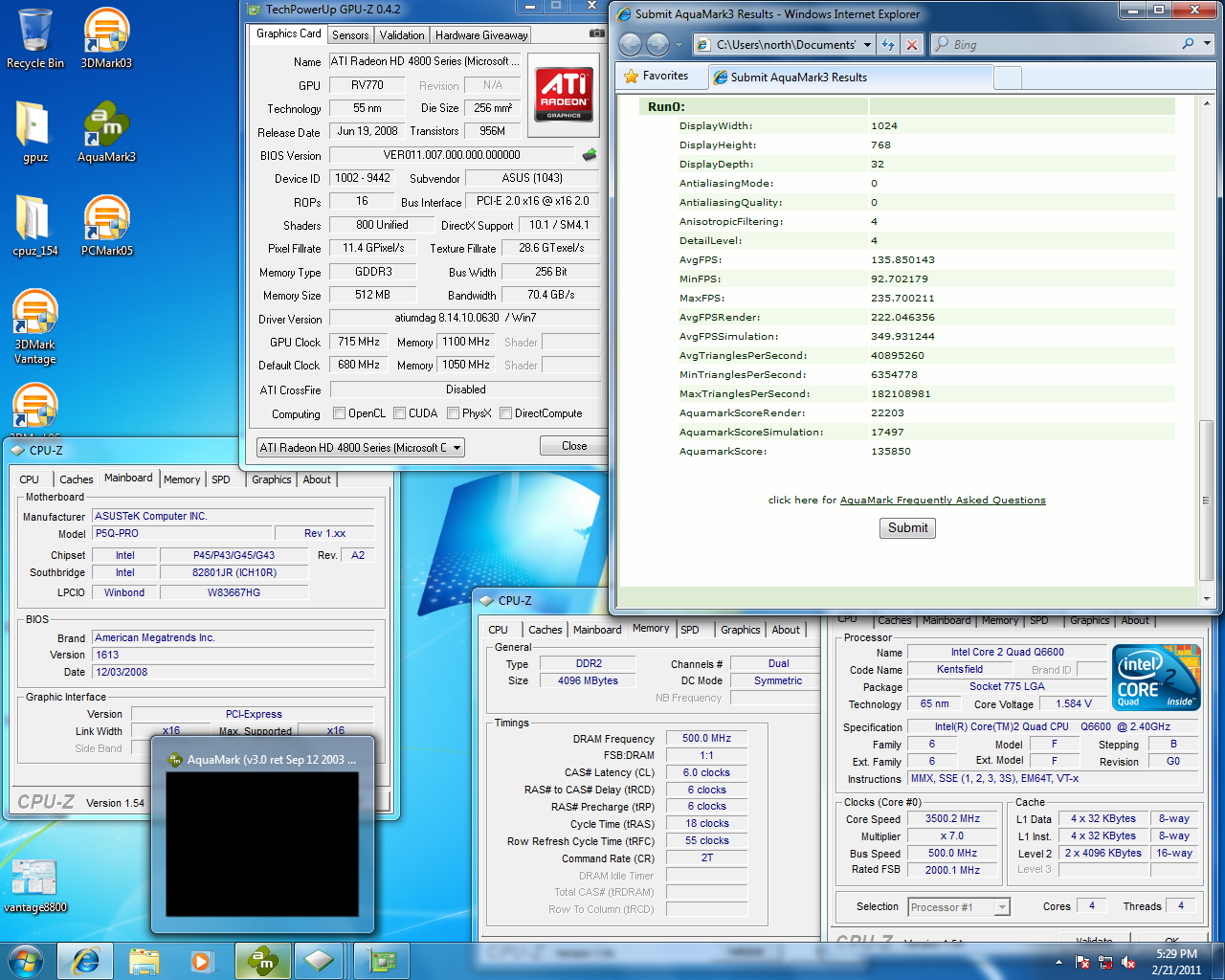Click the Windows Start orb

point(26,961)
